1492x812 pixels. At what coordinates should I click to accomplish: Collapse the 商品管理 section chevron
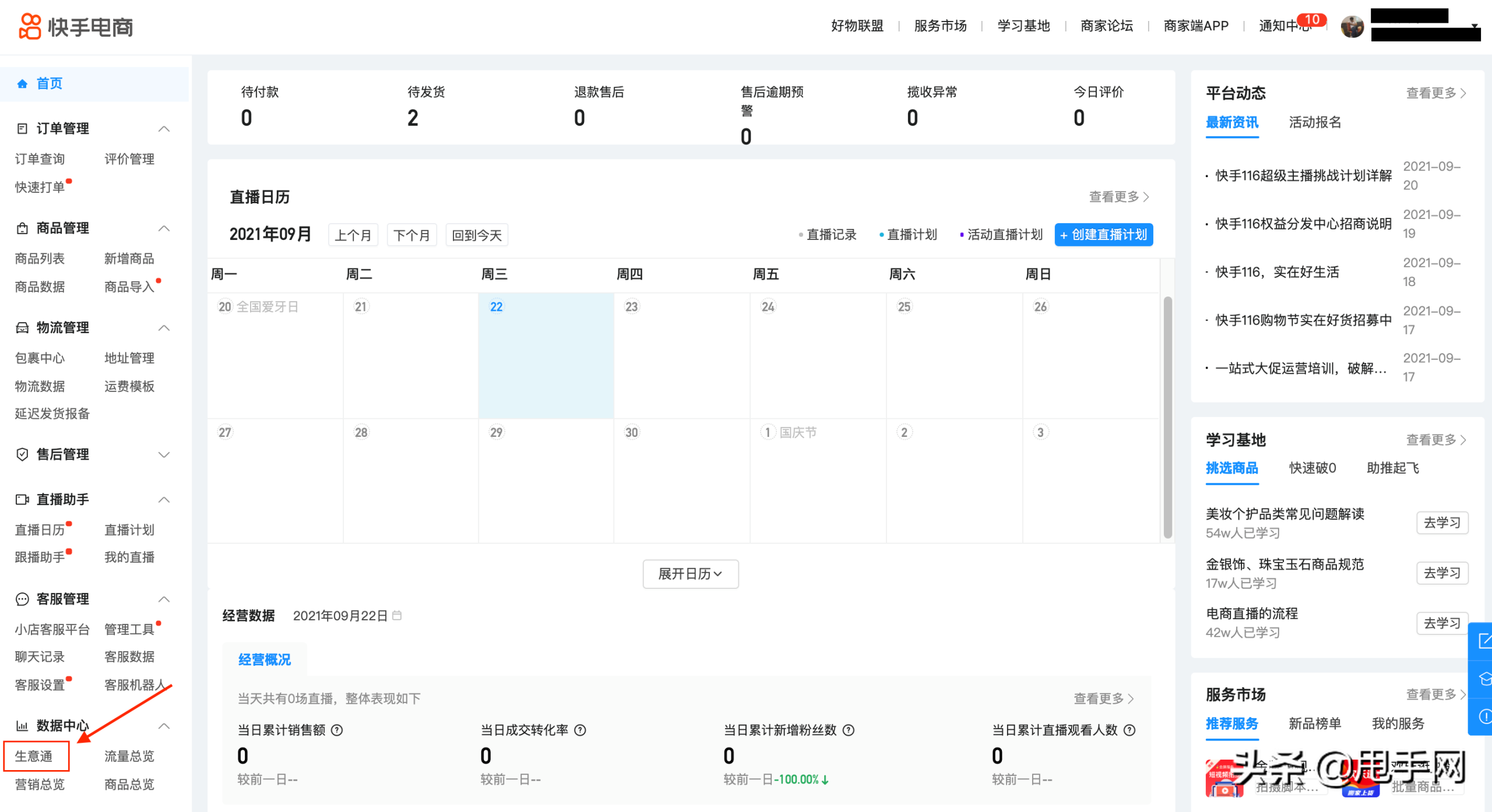[x=164, y=228]
